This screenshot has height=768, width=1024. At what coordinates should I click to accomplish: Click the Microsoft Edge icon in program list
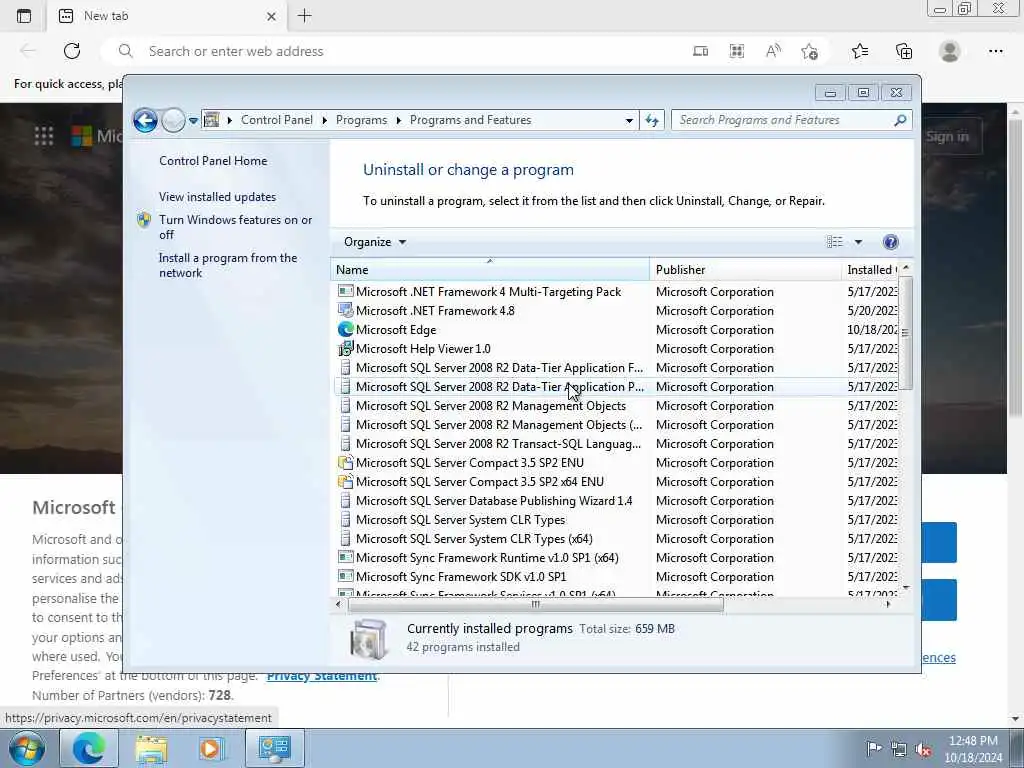345,330
